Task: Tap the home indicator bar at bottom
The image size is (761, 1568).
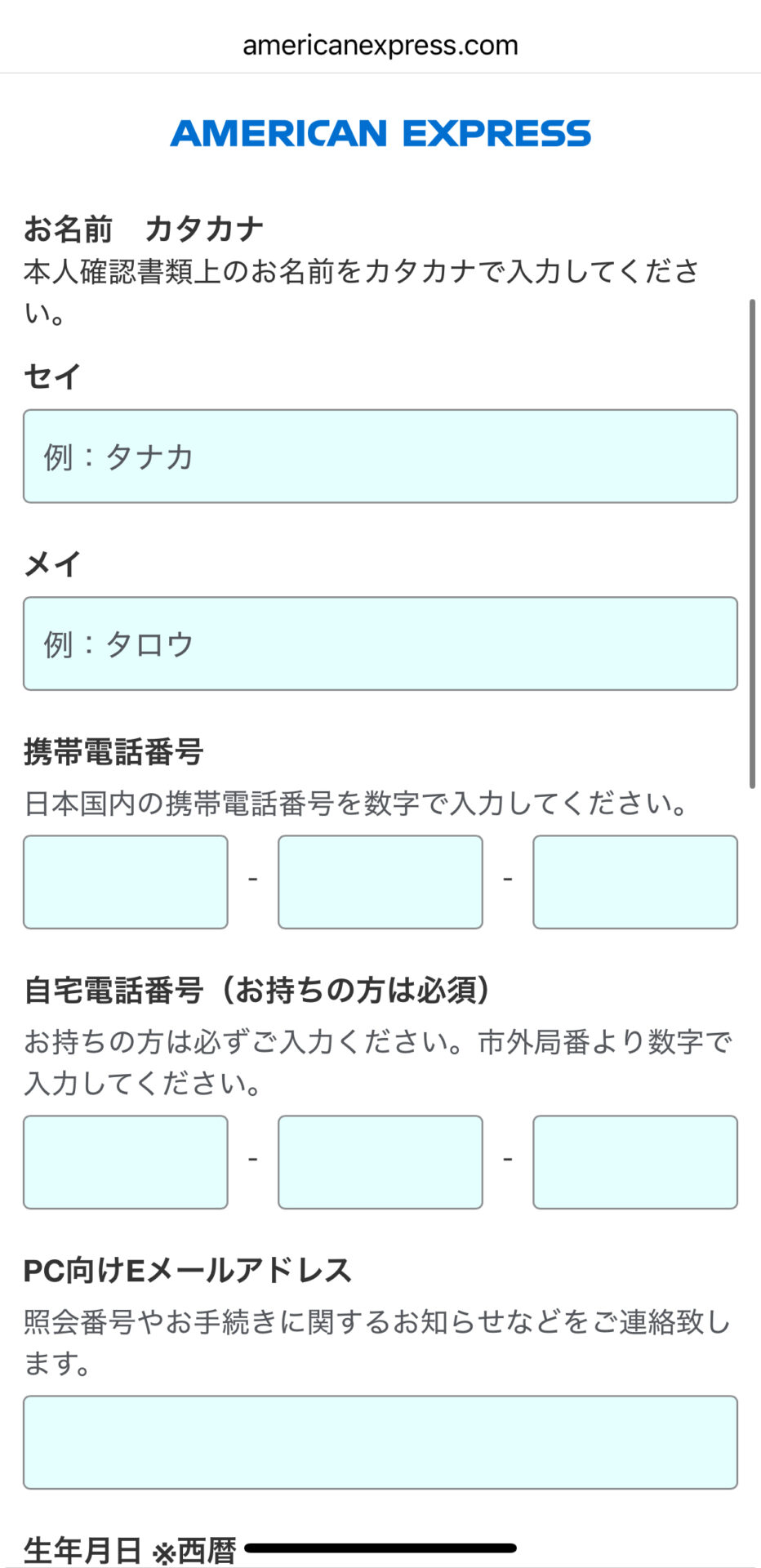Action: point(380,1548)
